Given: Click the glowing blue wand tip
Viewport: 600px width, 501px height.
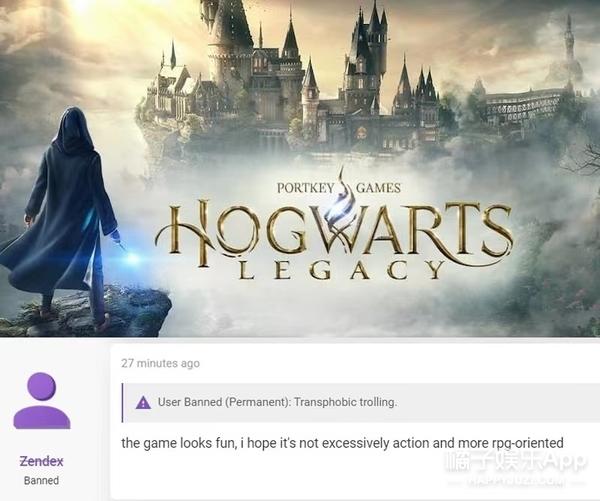Looking at the screenshot, I should coord(132,258).
